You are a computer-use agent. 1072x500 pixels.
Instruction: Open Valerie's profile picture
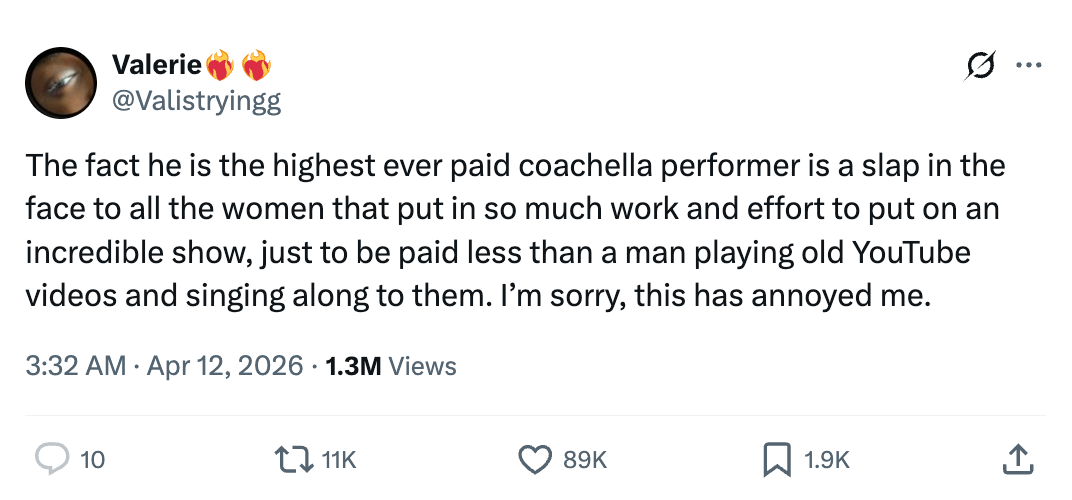tap(61, 84)
